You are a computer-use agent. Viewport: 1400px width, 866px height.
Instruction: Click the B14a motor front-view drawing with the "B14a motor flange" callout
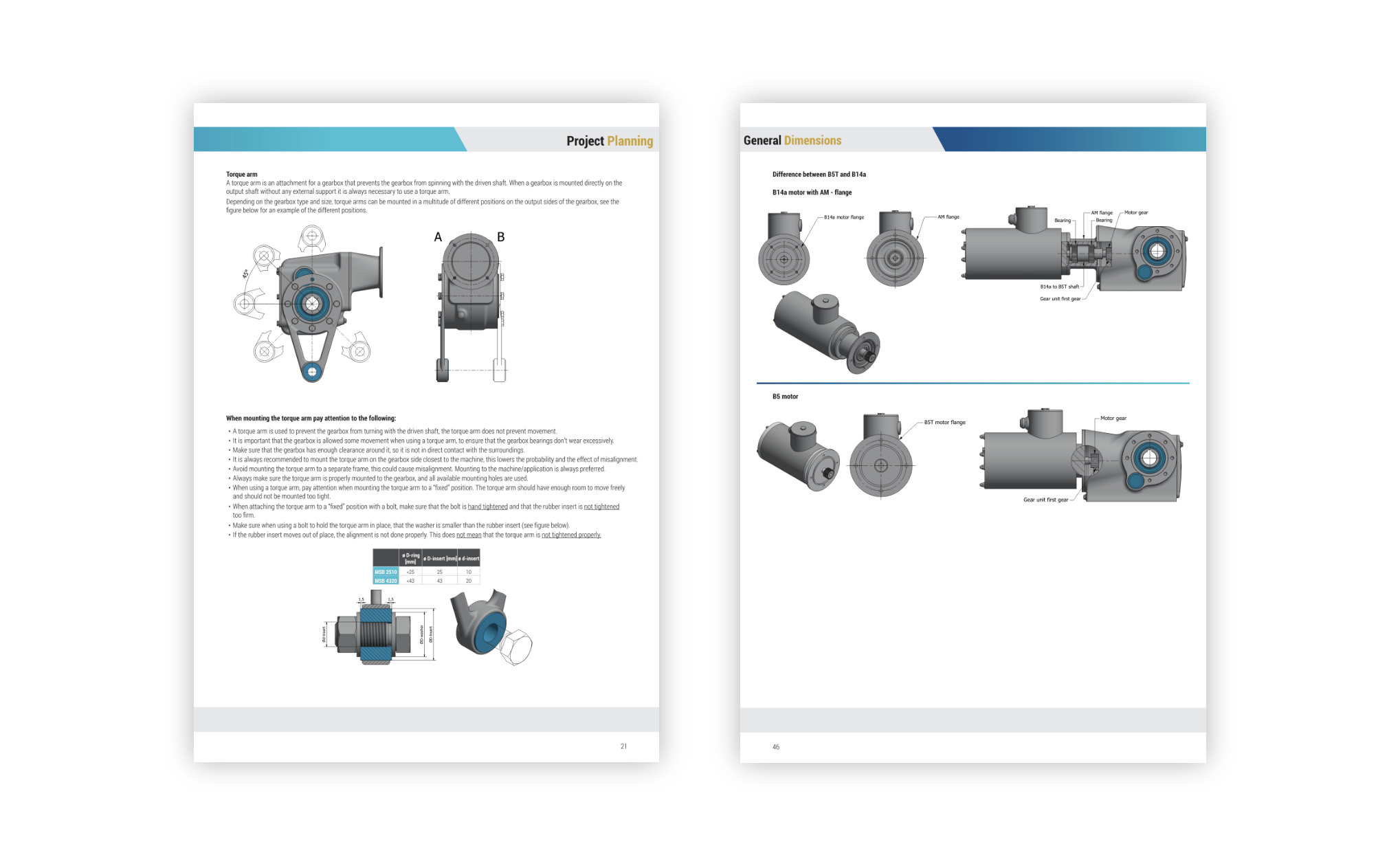[x=784, y=248]
